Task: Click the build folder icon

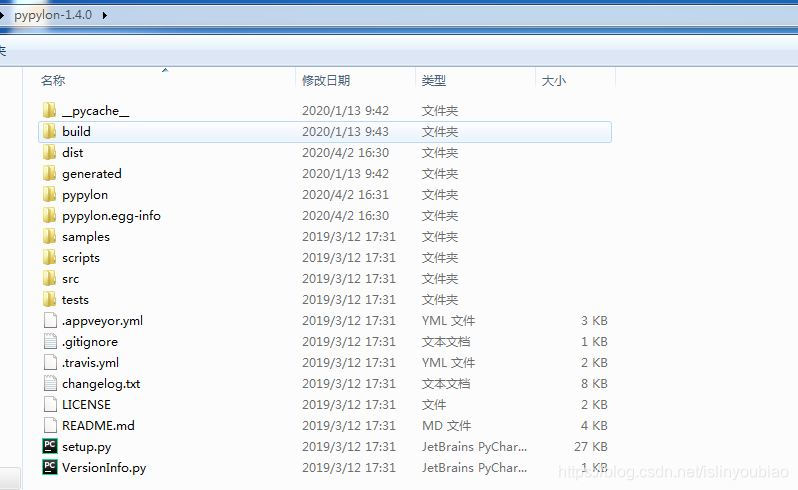Action: coord(49,131)
